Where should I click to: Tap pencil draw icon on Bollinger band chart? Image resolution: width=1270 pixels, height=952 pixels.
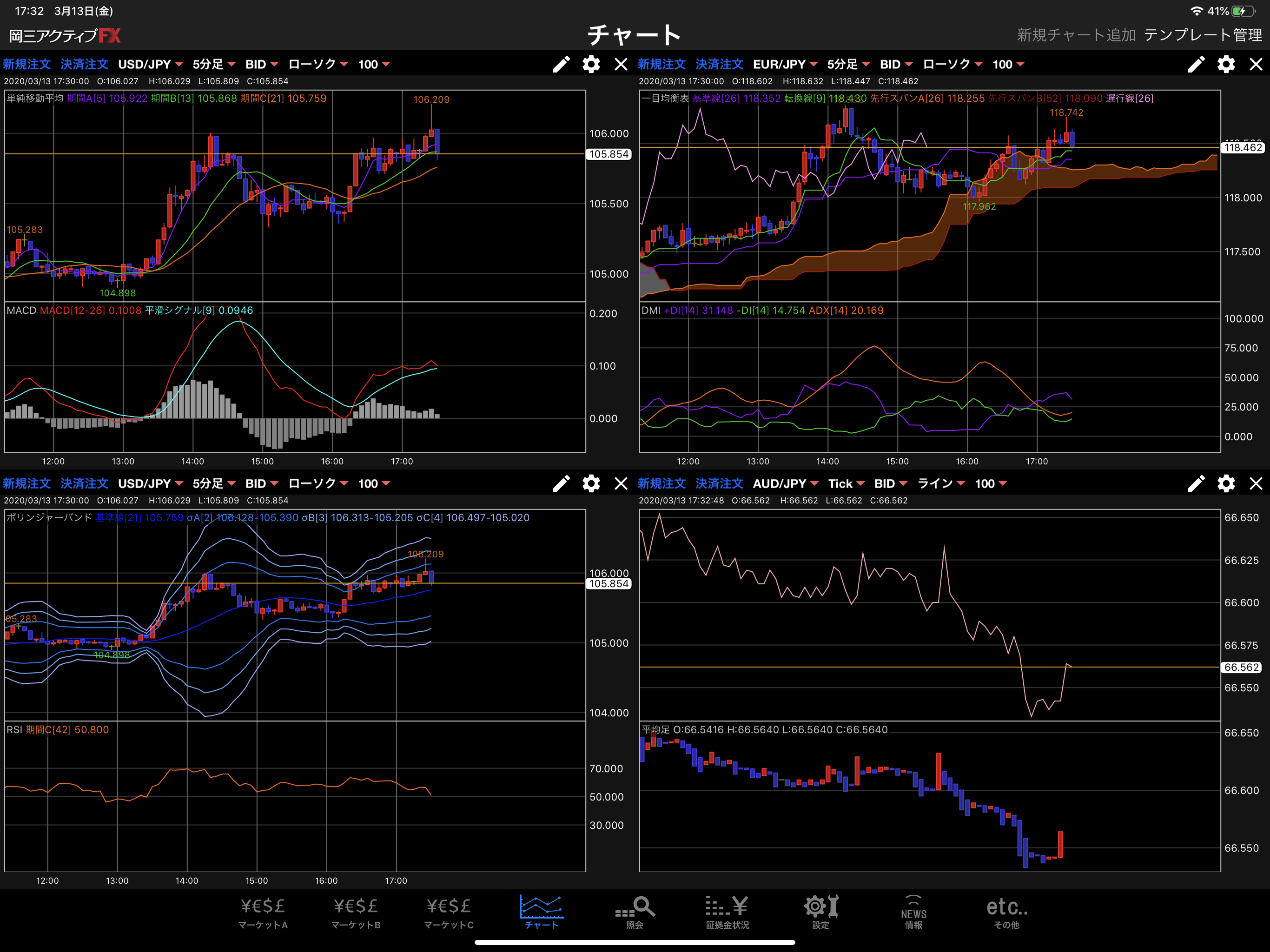(x=561, y=483)
